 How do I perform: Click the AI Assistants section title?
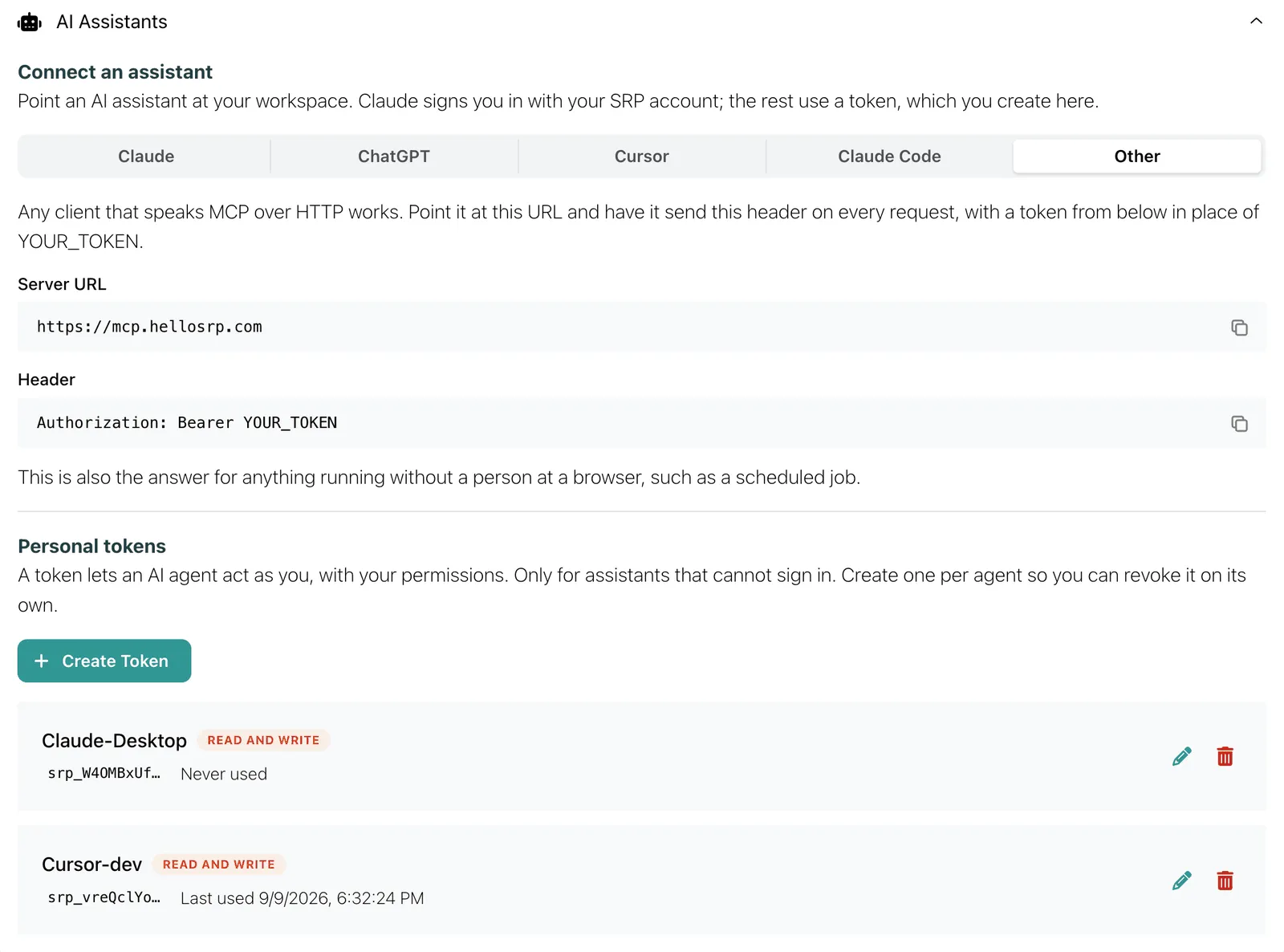(112, 22)
